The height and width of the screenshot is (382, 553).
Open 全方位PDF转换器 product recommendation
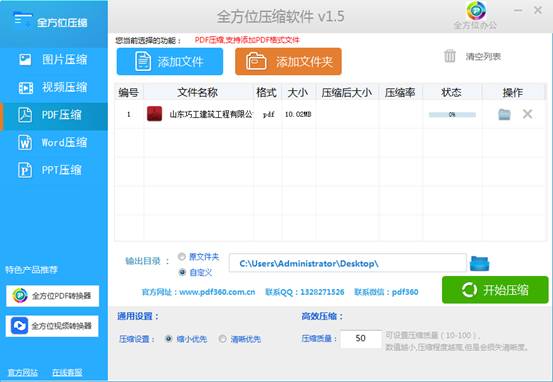pyautogui.click(x=53, y=296)
